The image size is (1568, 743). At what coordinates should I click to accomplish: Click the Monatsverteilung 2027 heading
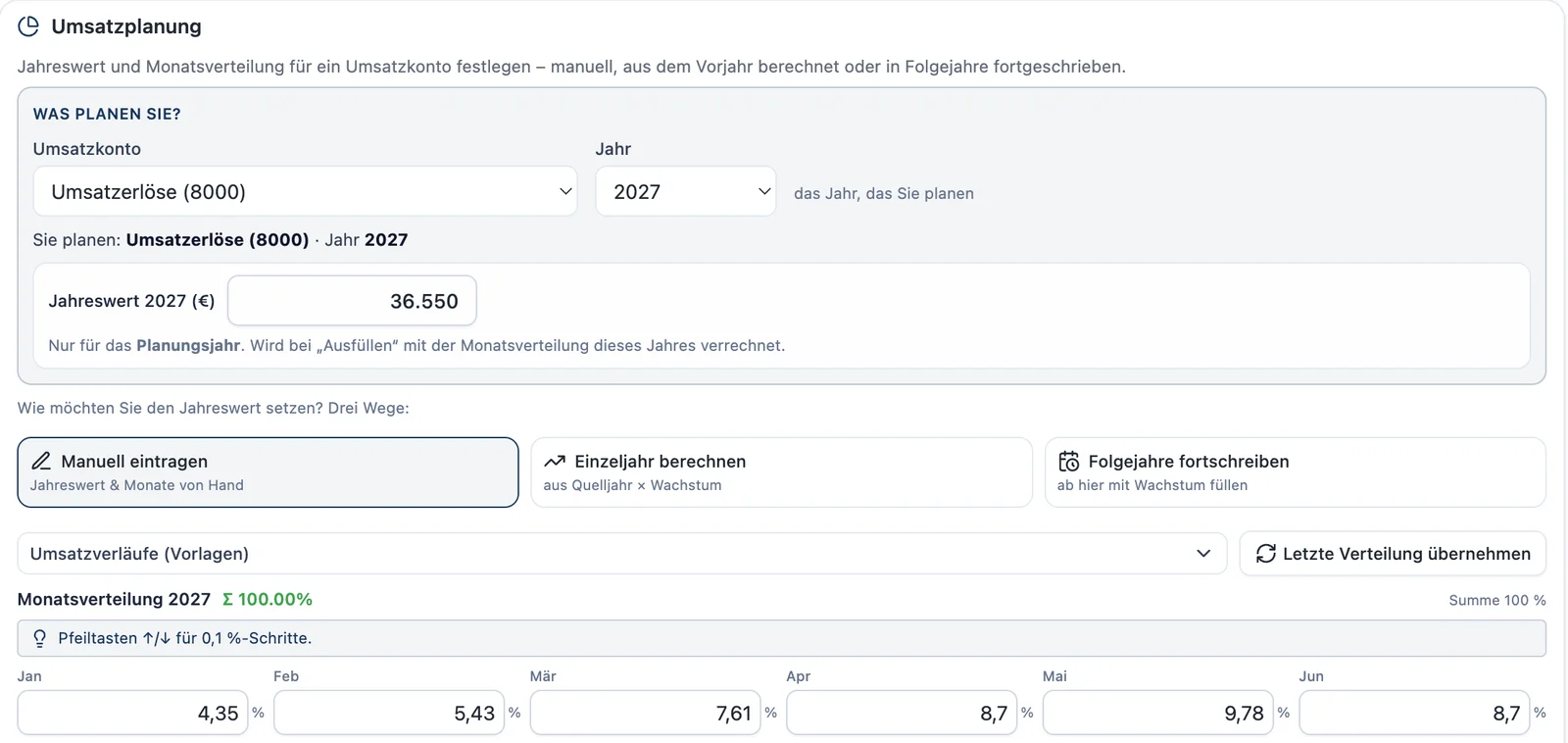click(114, 599)
